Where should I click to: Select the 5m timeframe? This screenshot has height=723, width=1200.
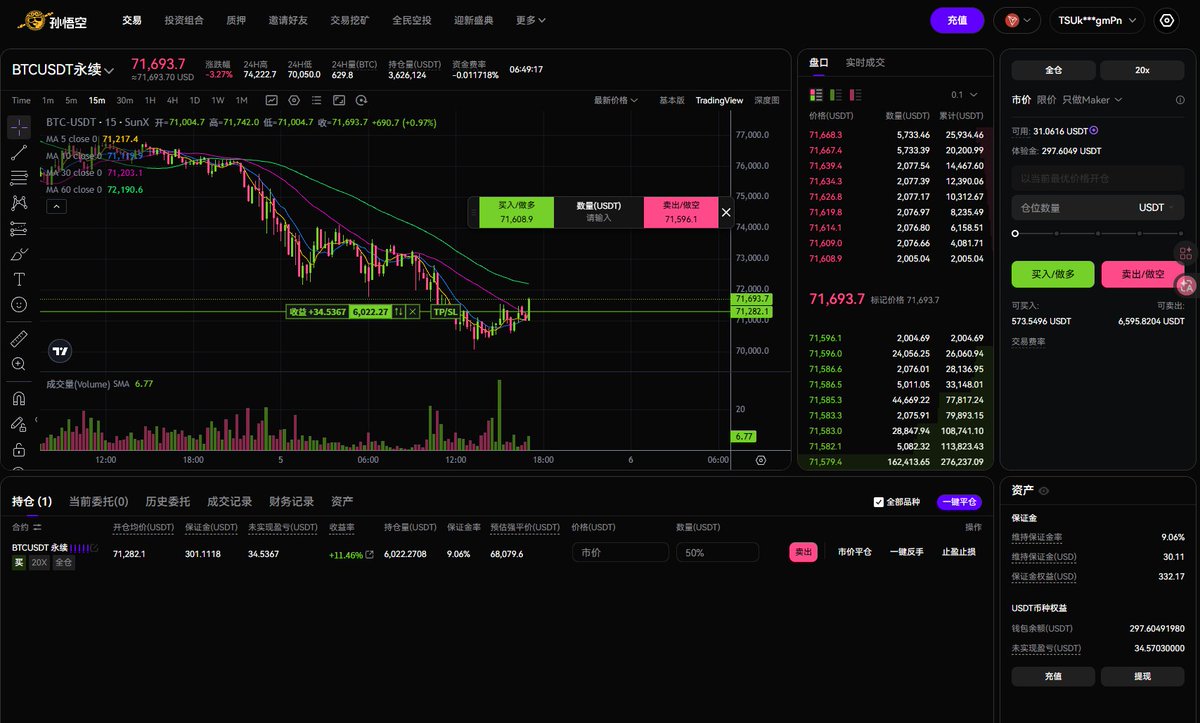[x=71, y=100]
